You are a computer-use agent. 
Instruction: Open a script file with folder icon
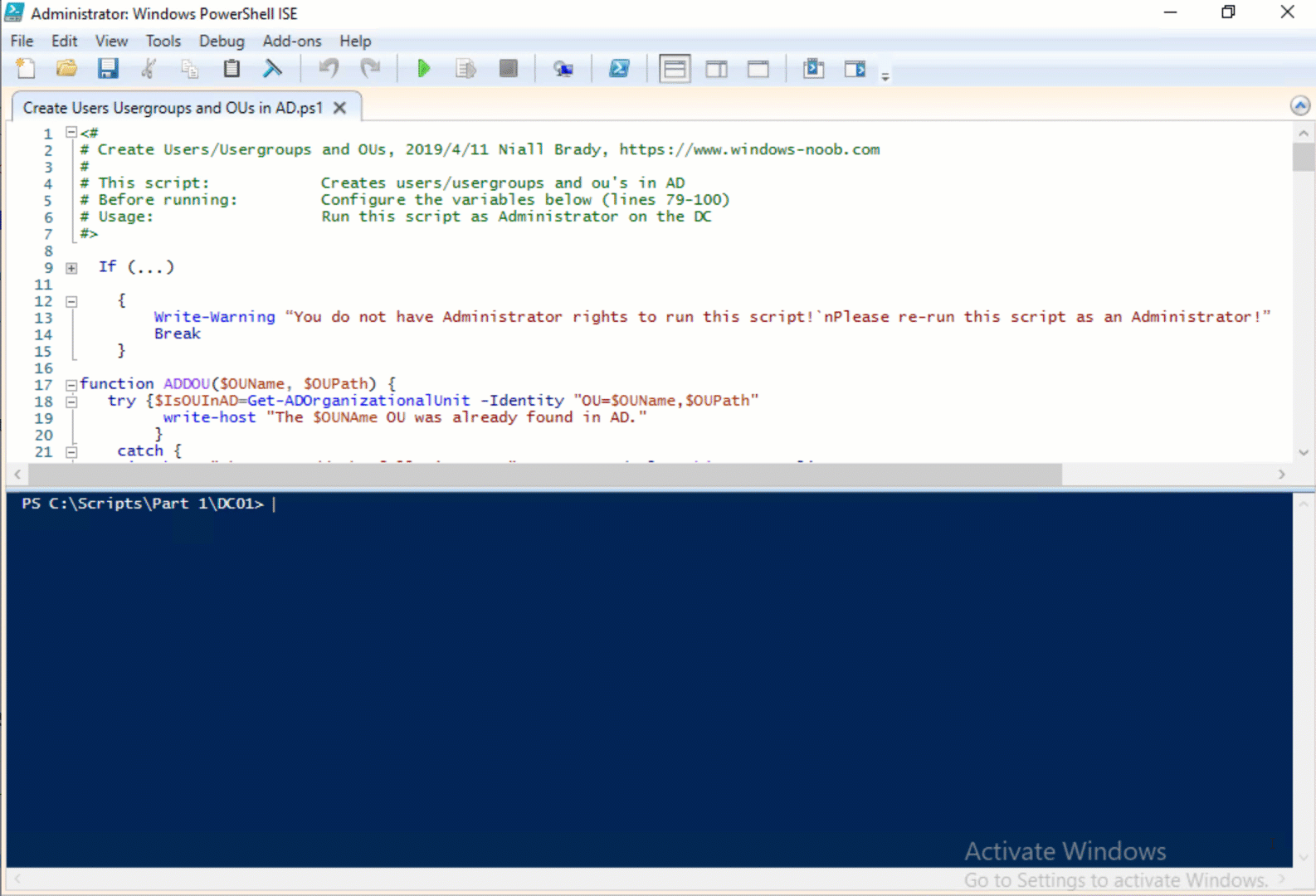click(x=66, y=69)
